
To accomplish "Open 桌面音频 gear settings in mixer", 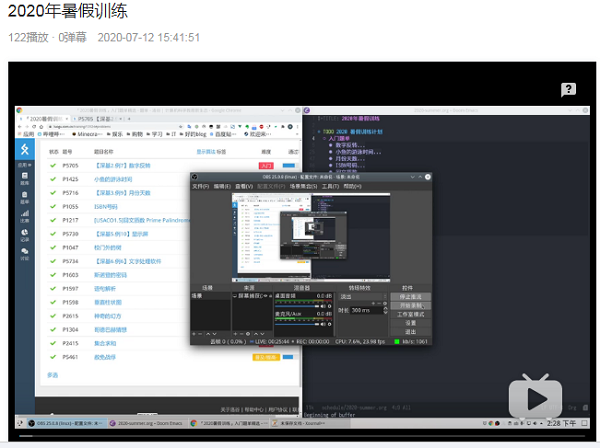I will point(329,306).
